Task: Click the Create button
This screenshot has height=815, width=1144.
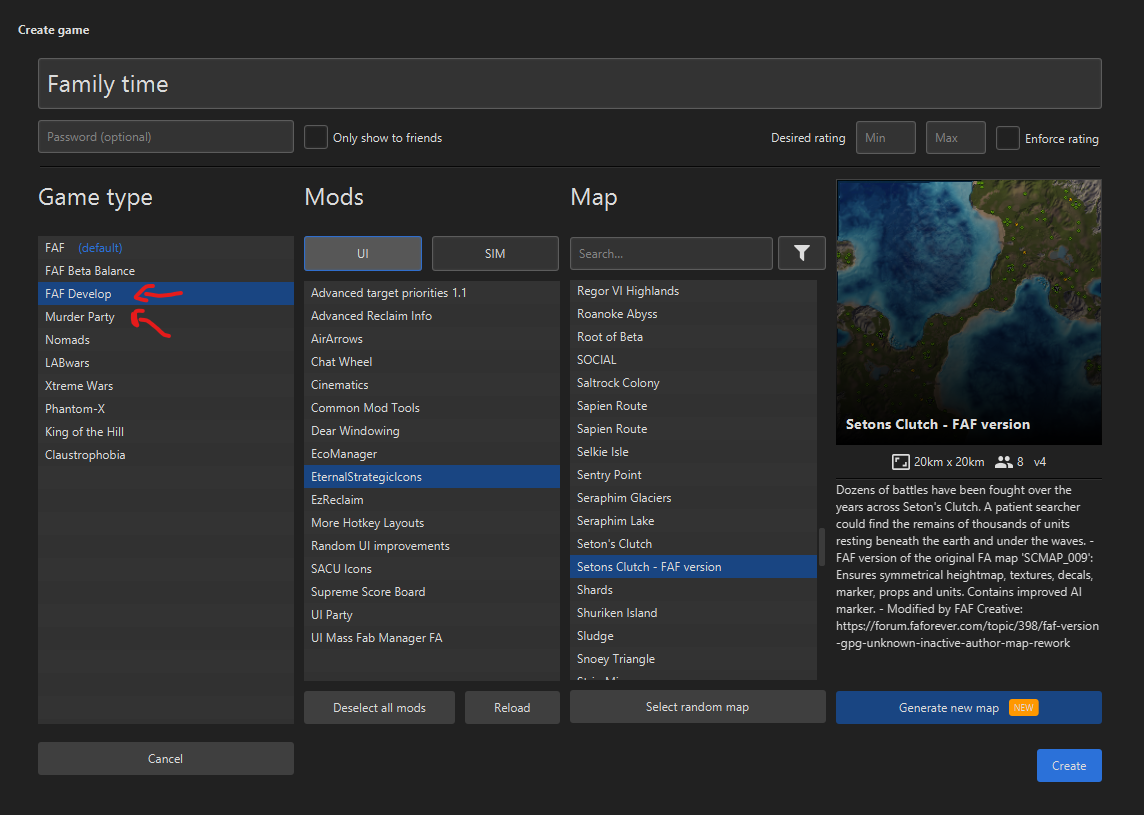Action: click(1069, 765)
